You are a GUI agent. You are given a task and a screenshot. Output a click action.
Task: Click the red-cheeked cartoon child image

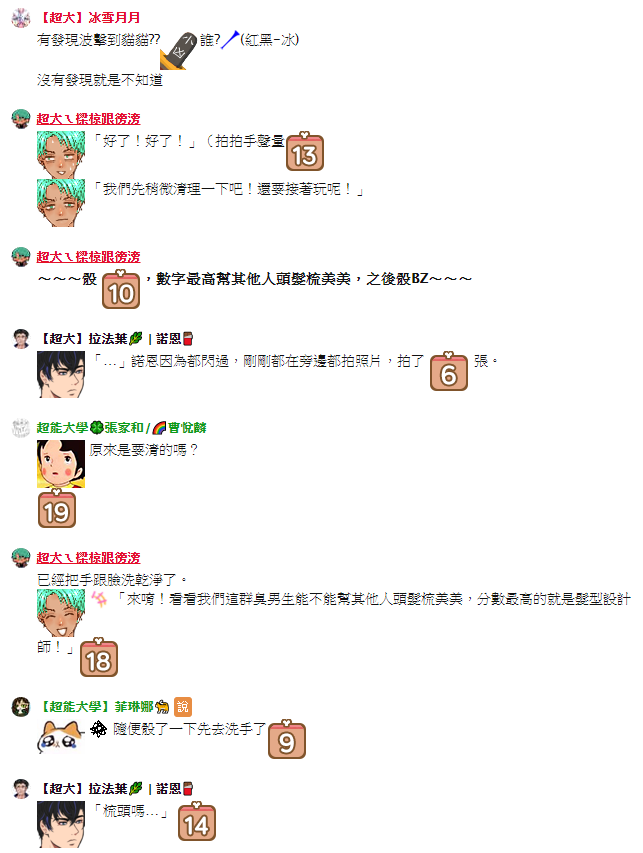click(x=61, y=464)
